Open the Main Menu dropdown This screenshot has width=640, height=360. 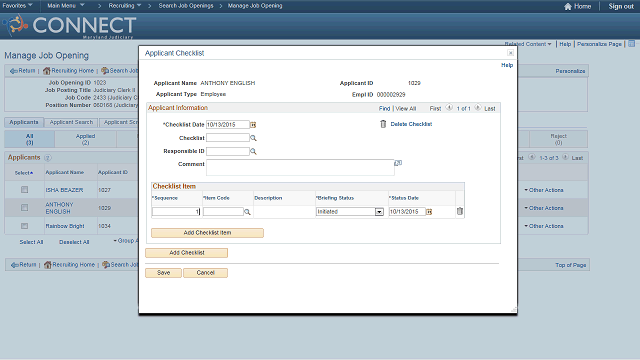point(65,6)
